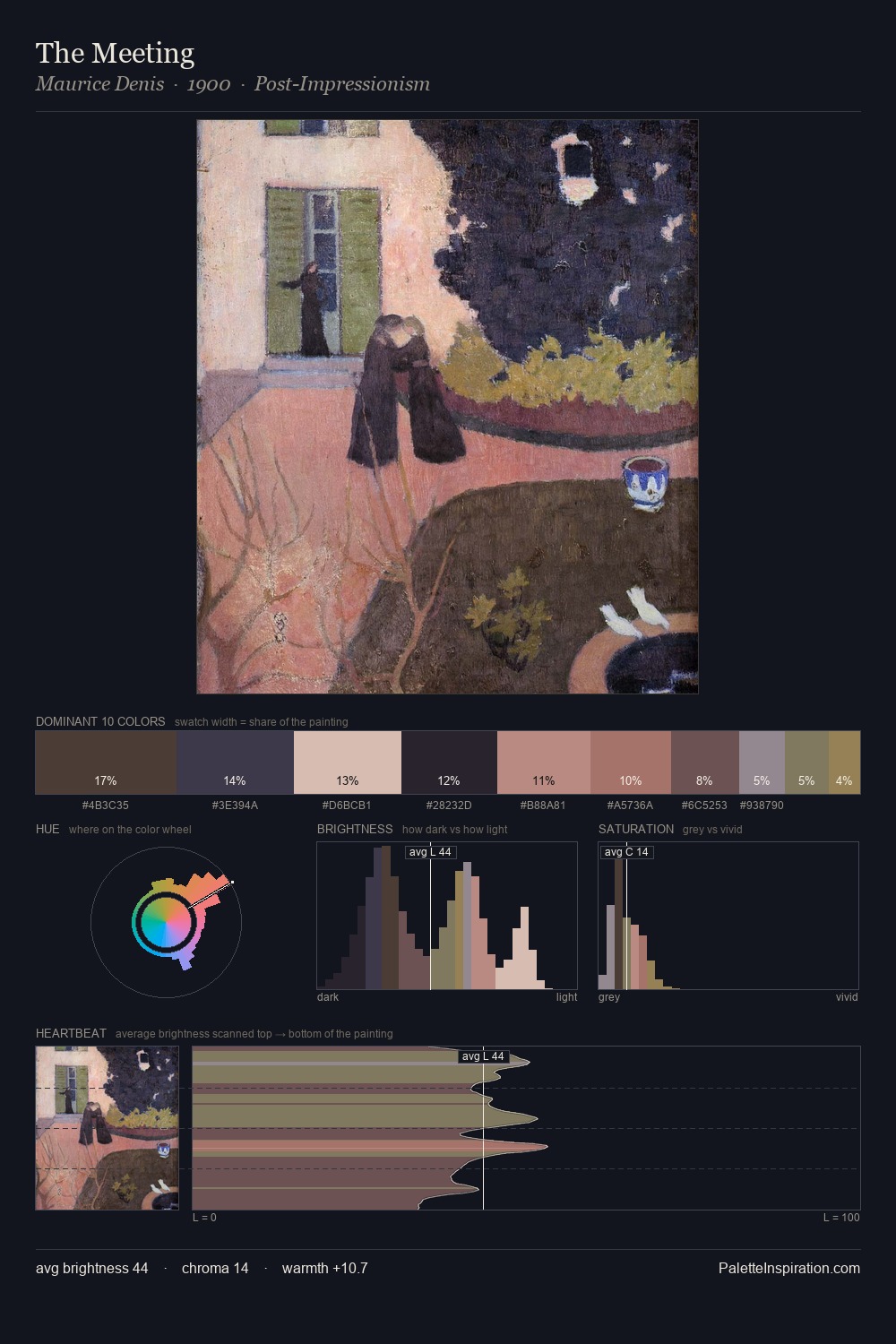Image resolution: width=896 pixels, height=1344 pixels.
Task: Click the title The Meeting
Action: (x=115, y=53)
